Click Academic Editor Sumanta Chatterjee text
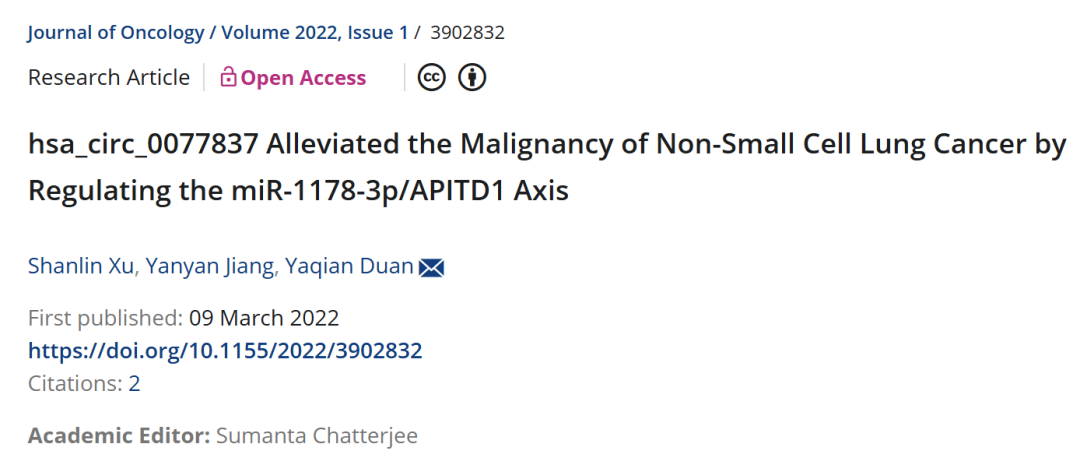This screenshot has width=1080, height=465. click(317, 436)
